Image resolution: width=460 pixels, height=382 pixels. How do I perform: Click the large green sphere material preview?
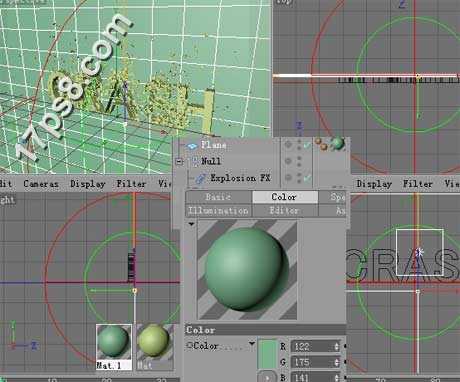coord(247,269)
